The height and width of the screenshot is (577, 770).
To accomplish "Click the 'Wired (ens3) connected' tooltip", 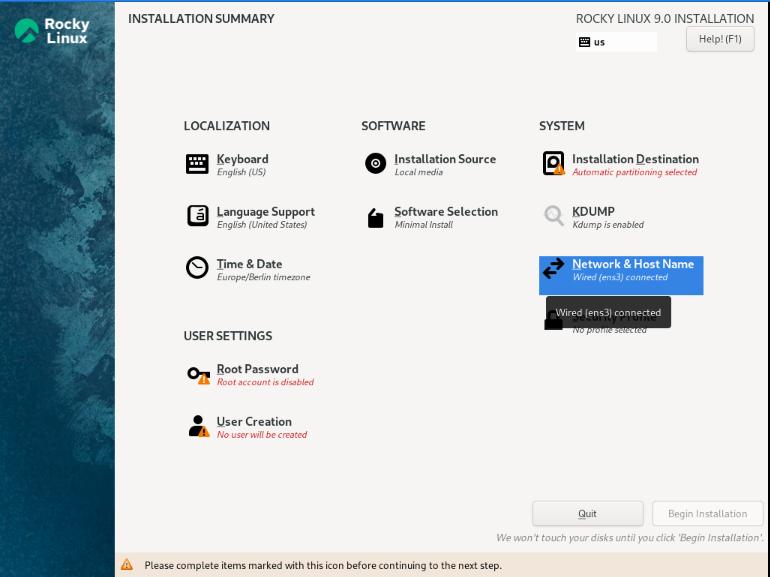I will (608, 312).
